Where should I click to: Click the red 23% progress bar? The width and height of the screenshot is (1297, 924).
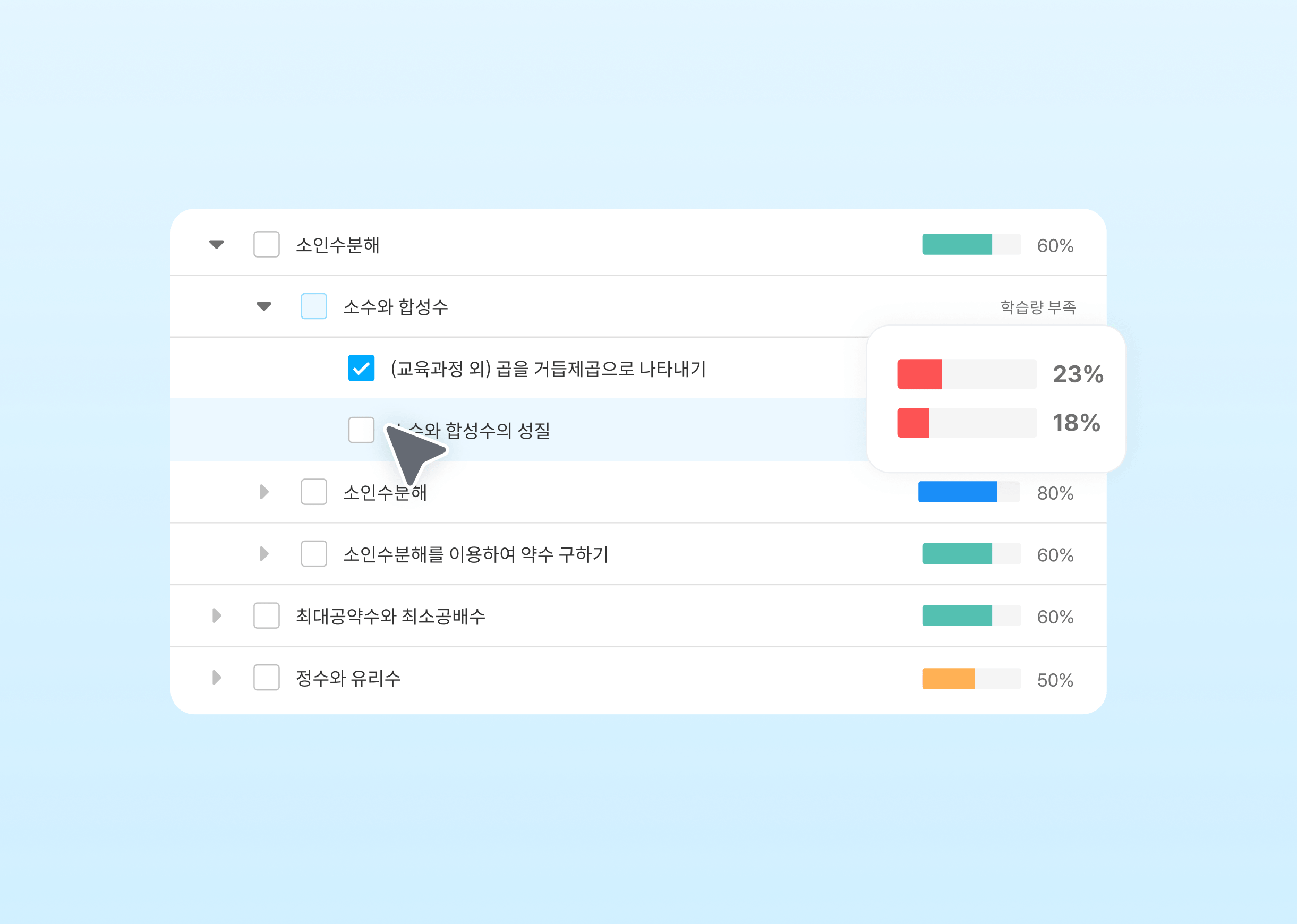click(966, 374)
